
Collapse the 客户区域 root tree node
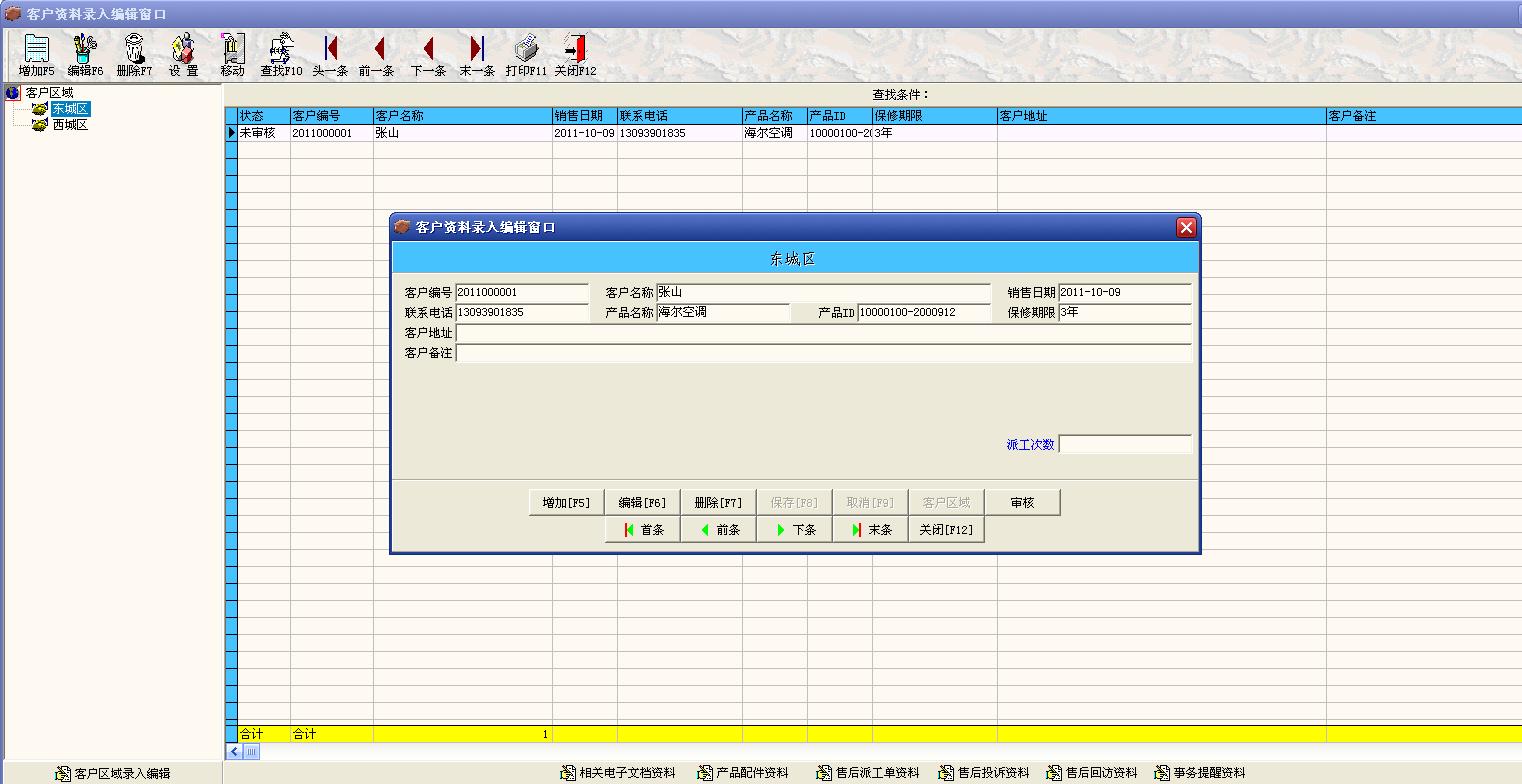pos(12,93)
